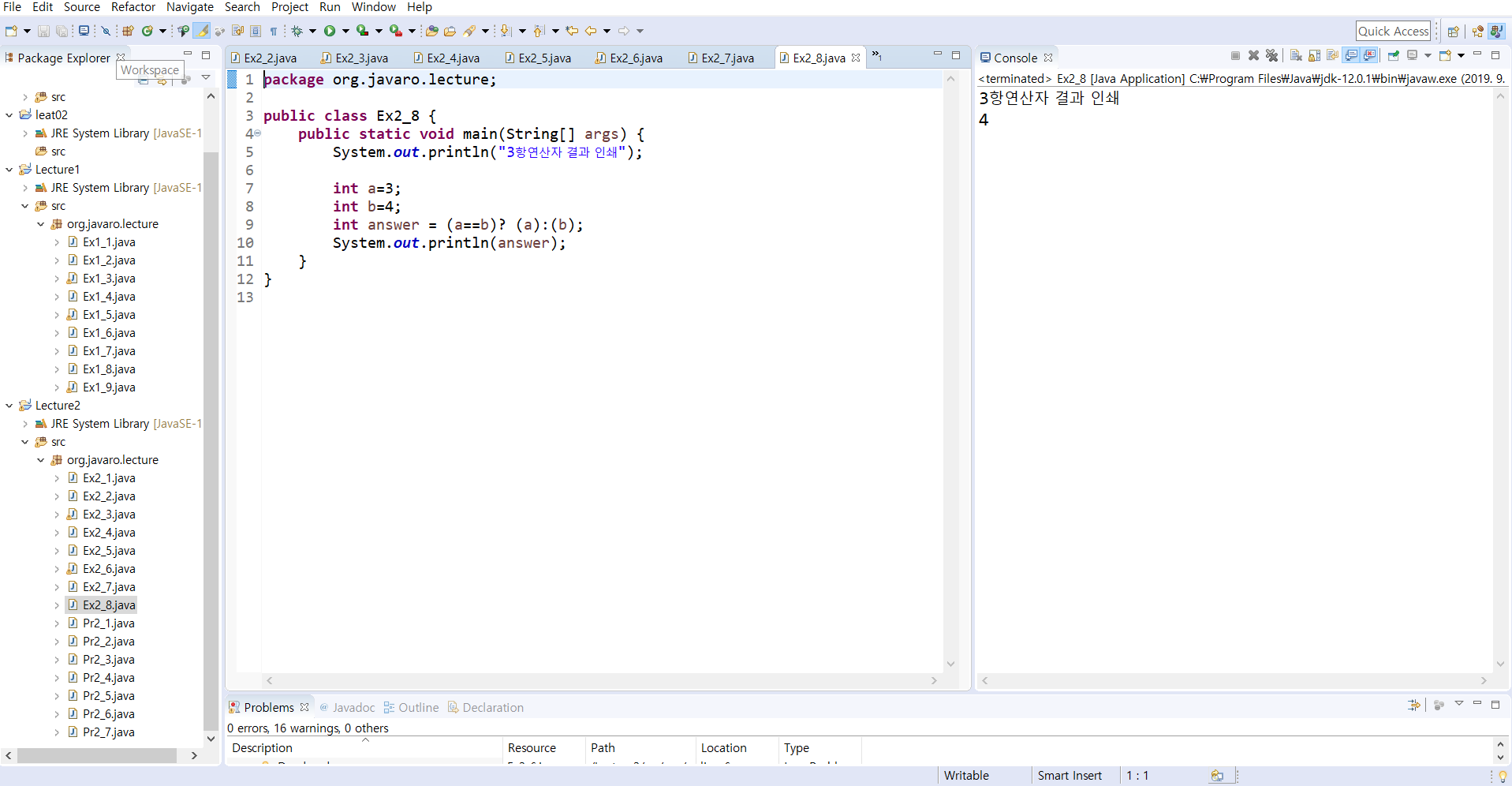
Task: Toggle Scroll Lock in the Console
Action: [x=1314, y=55]
